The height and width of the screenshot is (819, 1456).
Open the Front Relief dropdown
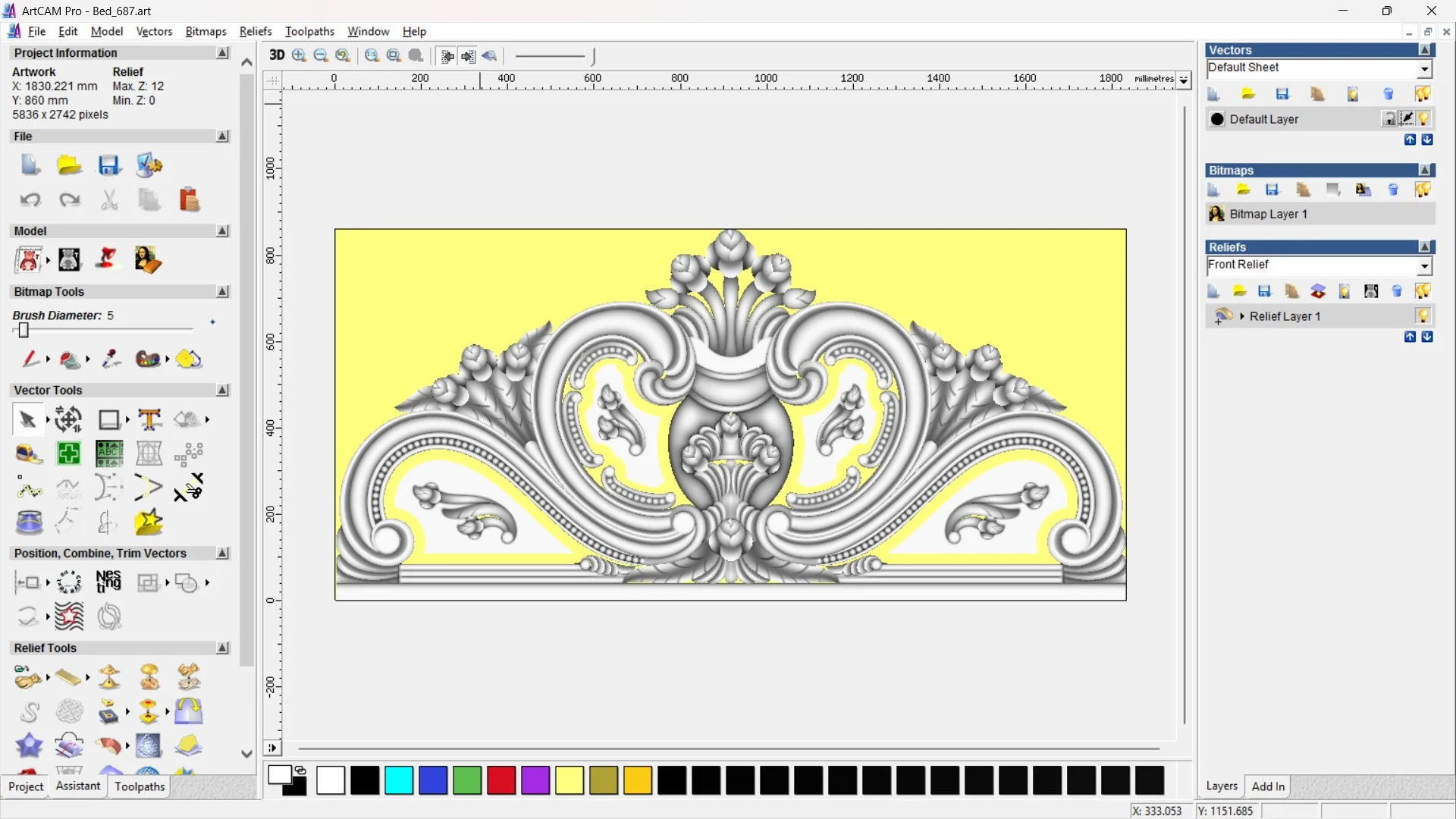click(1425, 265)
